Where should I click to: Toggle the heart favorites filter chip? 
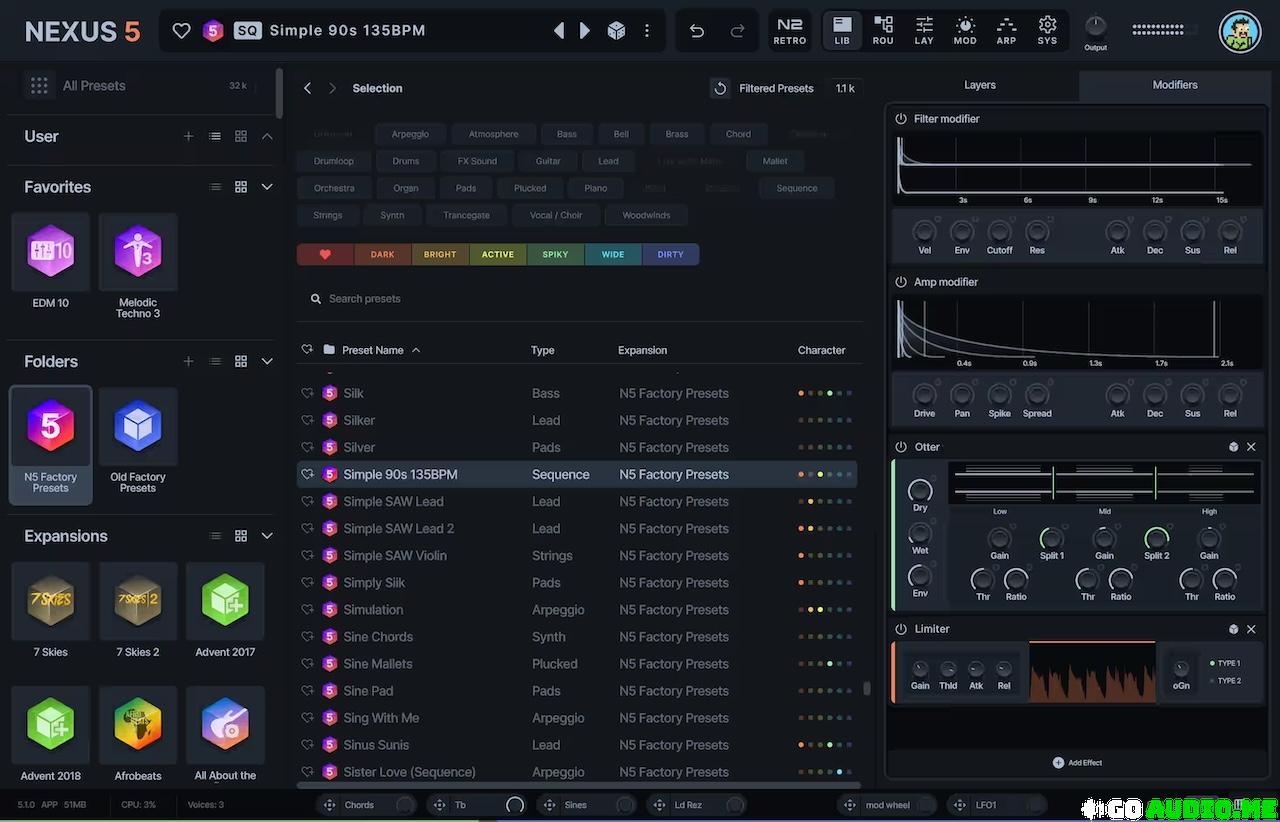325,255
